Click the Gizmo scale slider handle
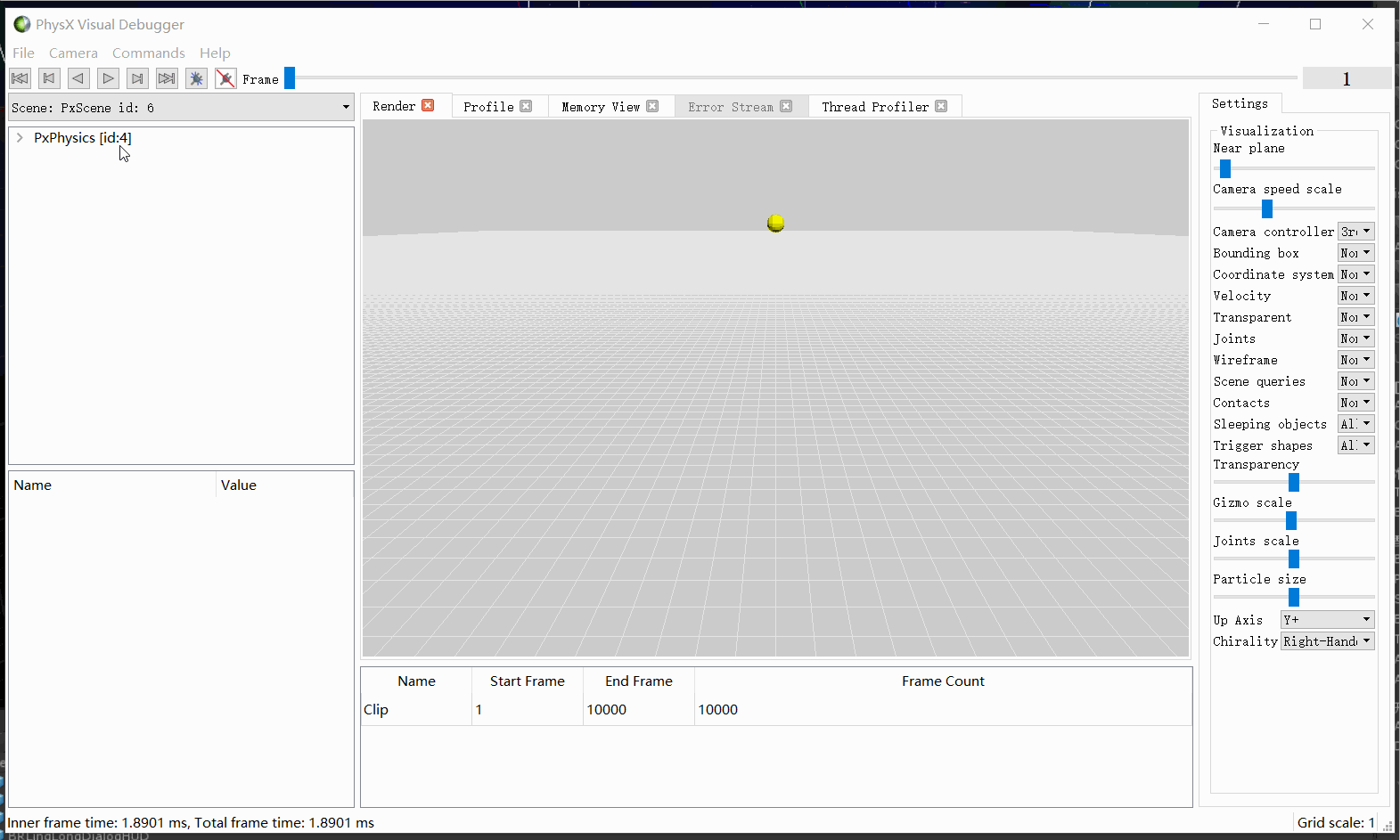The height and width of the screenshot is (840, 1400). (x=1291, y=520)
